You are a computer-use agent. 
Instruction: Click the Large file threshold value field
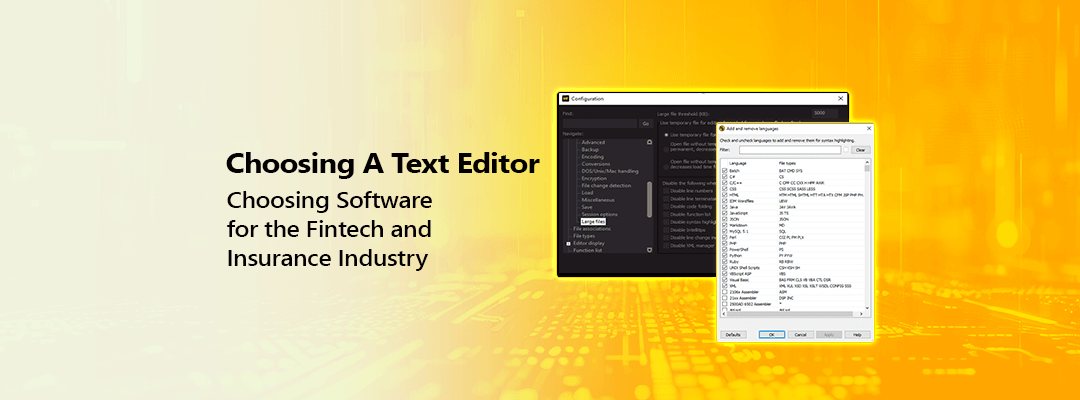824,113
